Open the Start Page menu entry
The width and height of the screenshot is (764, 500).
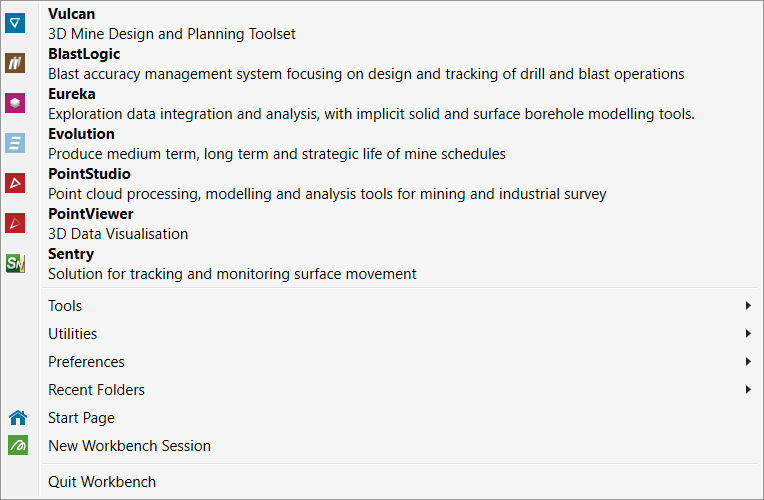pyautogui.click(x=82, y=418)
